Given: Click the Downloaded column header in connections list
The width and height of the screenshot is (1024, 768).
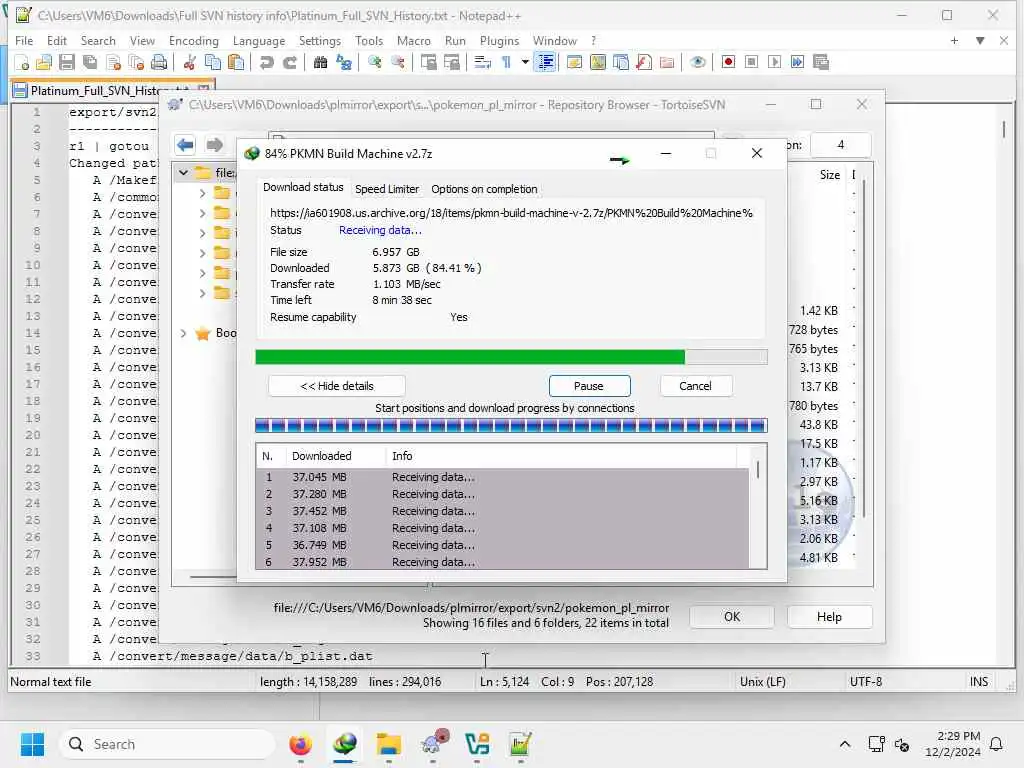Looking at the screenshot, I should pyautogui.click(x=321, y=456).
